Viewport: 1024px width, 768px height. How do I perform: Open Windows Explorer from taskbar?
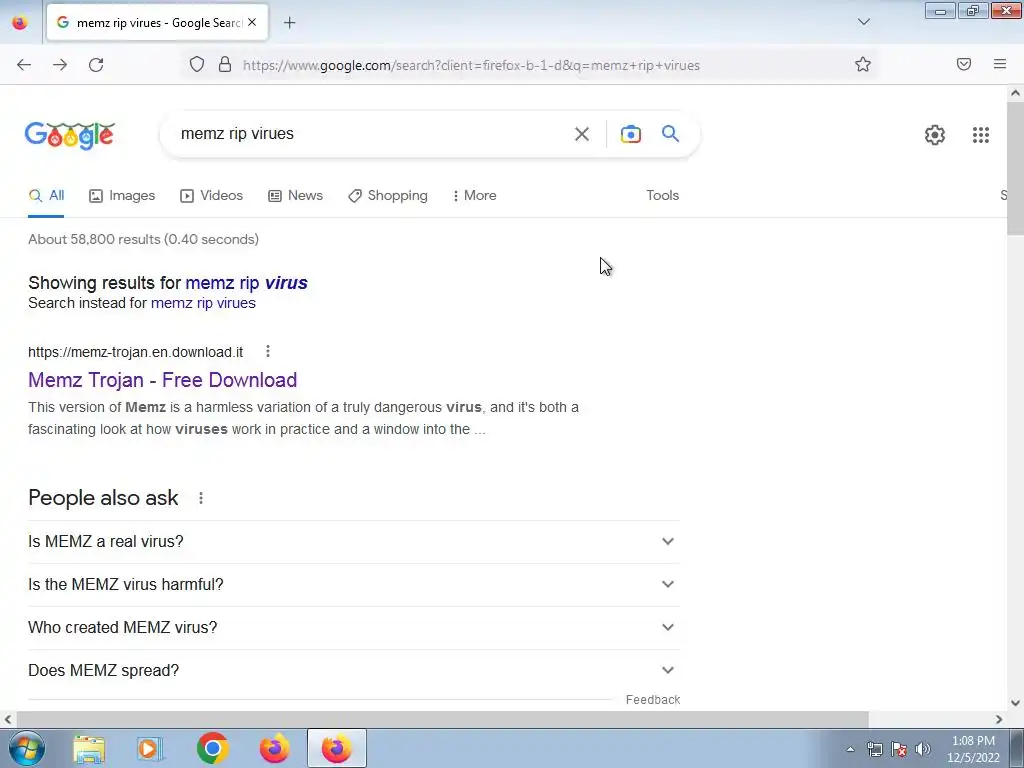pos(89,748)
